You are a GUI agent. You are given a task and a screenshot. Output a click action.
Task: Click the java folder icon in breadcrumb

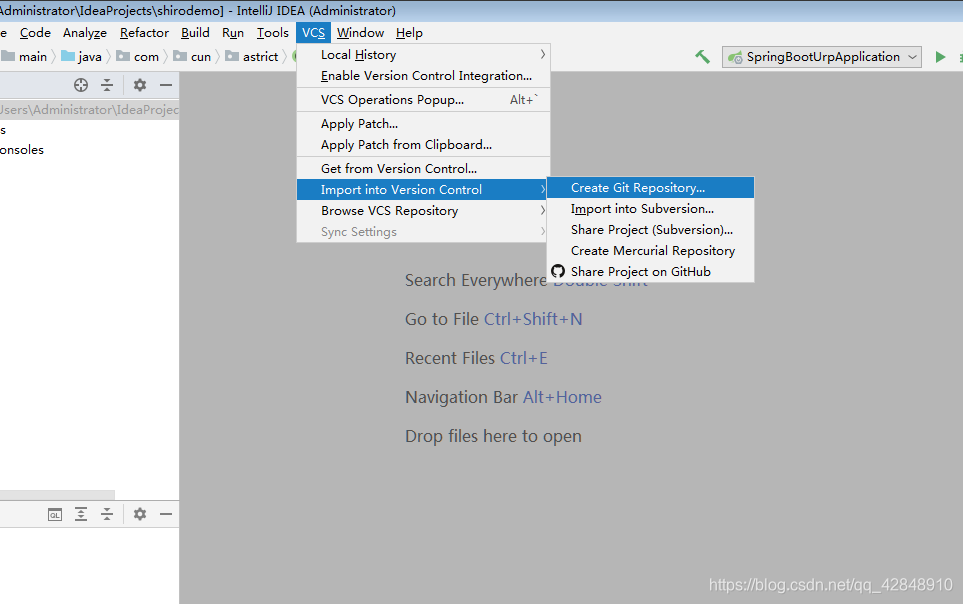68,57
